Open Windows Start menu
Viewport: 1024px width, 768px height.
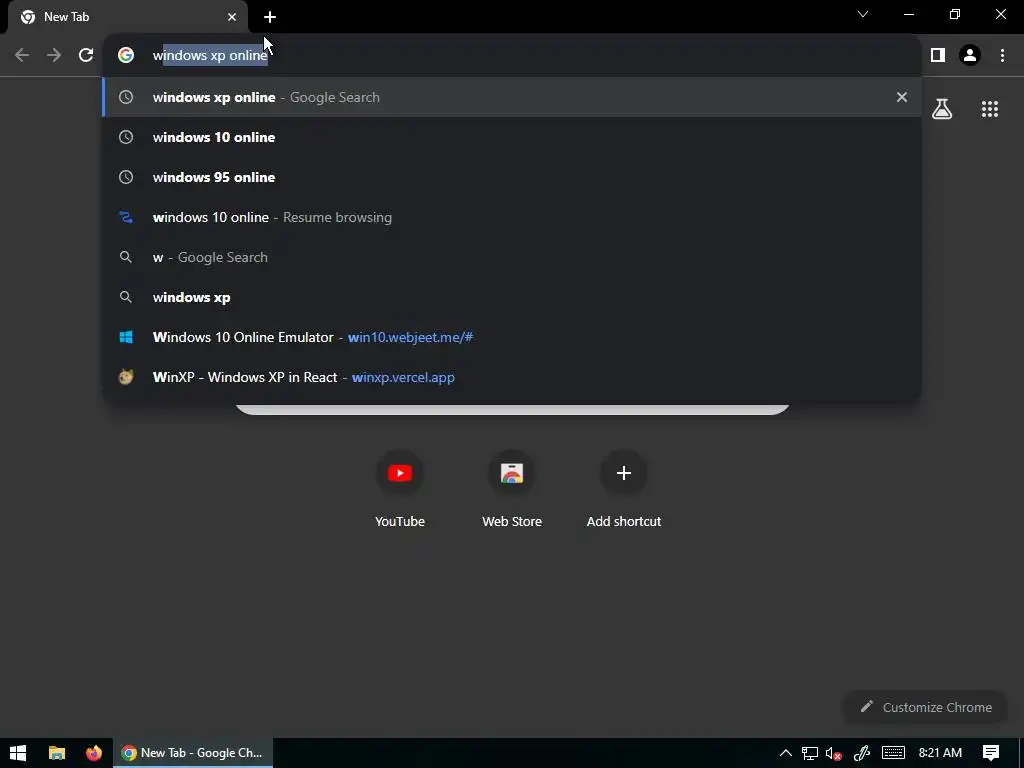(x=18, y=753)
